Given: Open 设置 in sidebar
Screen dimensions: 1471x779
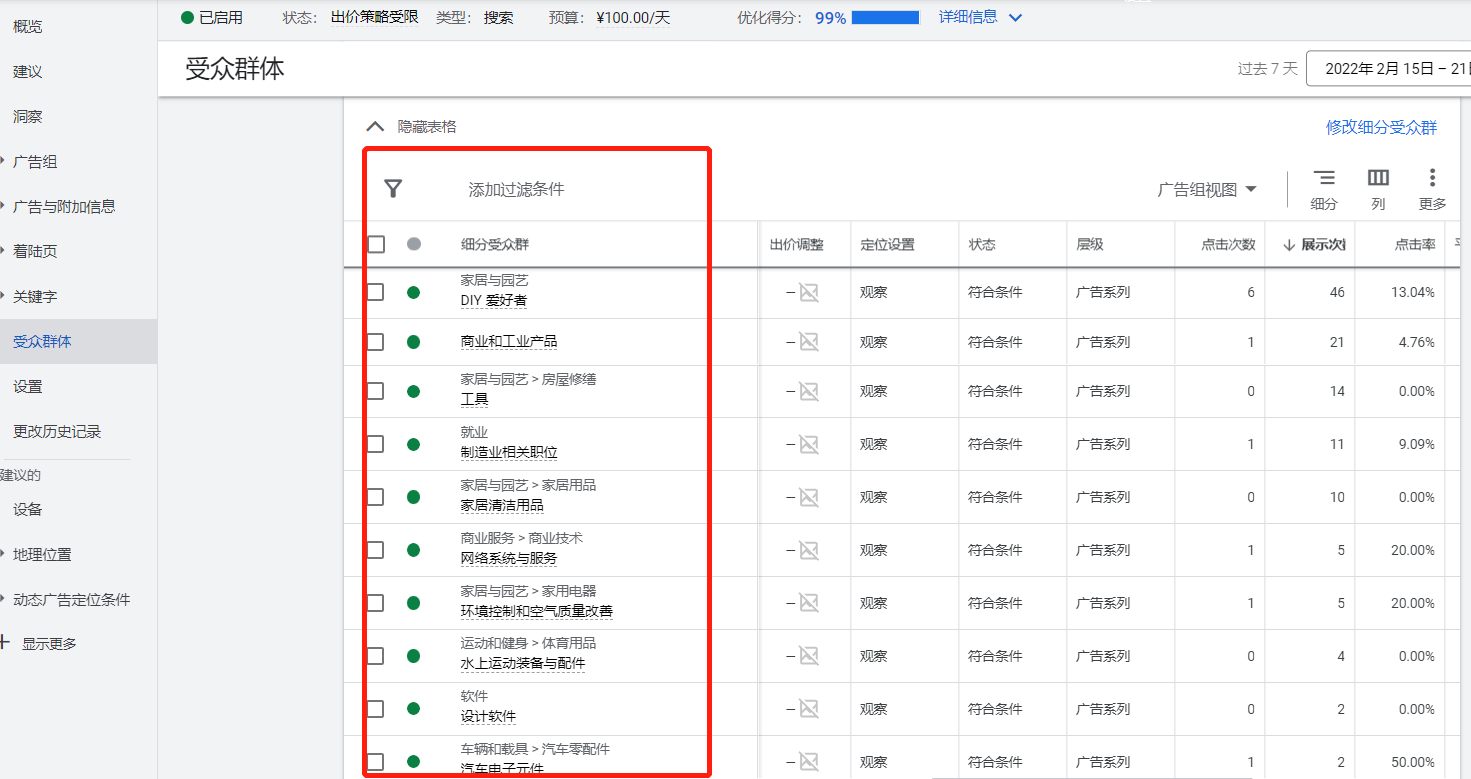Looking at the screenshot, I should [x=28, y=387].
